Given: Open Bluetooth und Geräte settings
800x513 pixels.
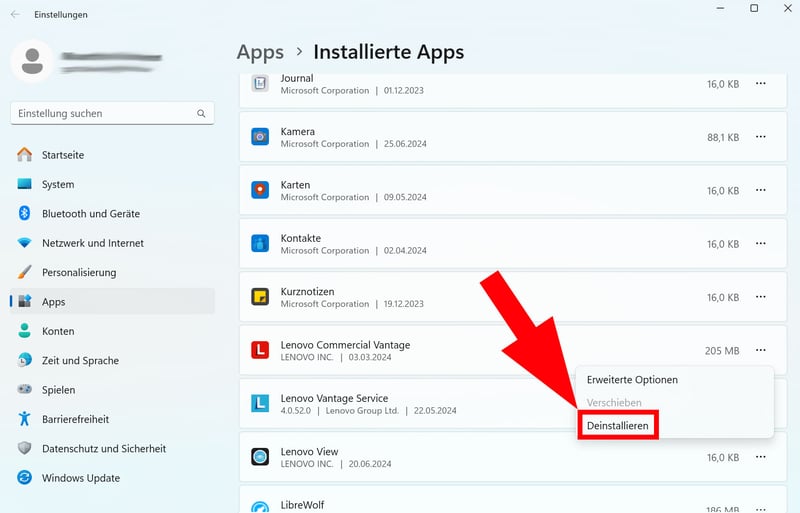Looking at the screenshot, I should 90,214.
